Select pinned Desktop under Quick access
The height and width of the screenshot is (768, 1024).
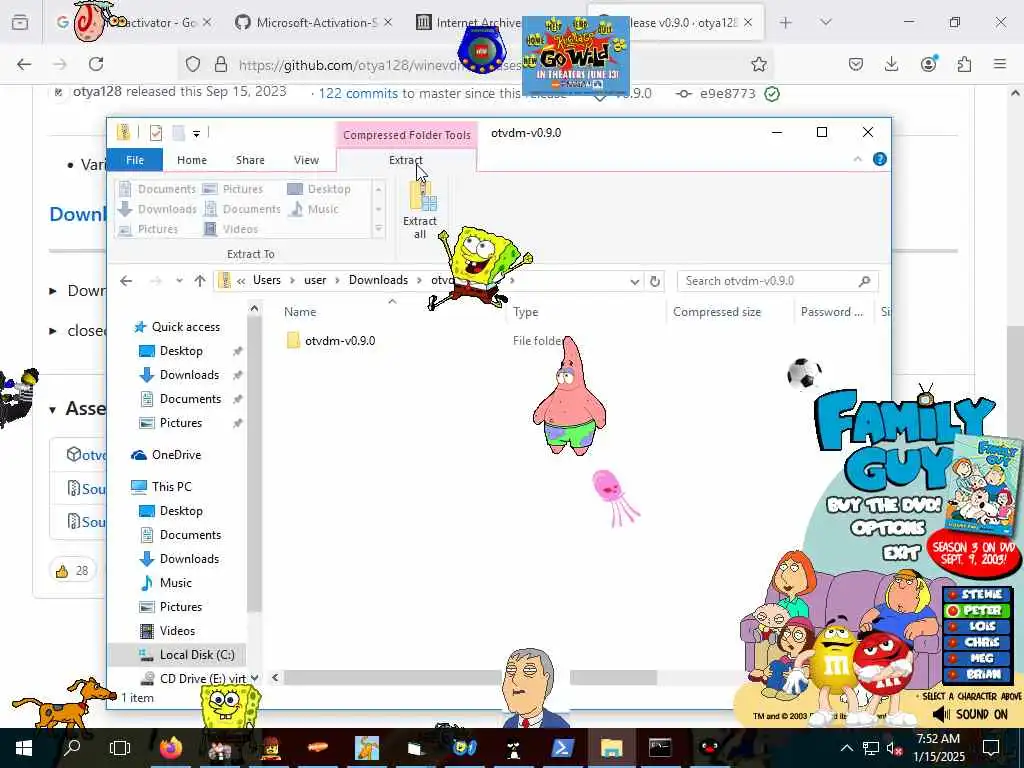[181, 351]
